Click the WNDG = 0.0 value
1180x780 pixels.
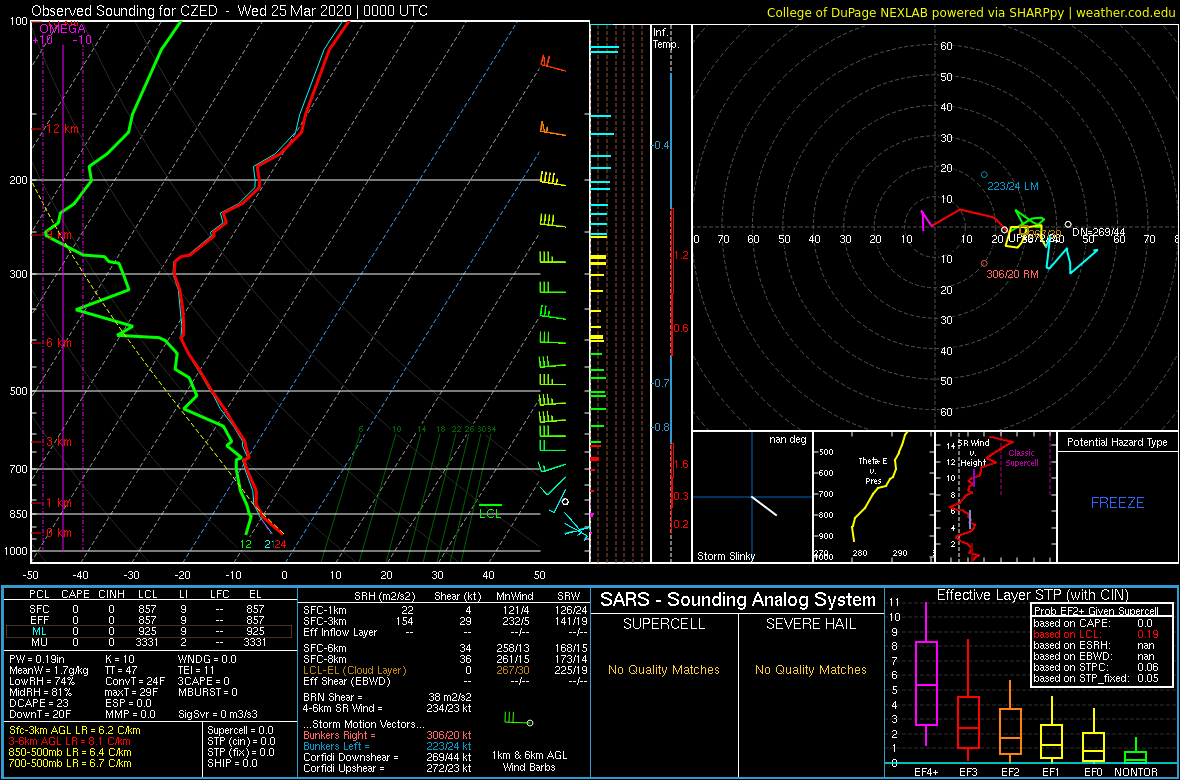(208, 660)
